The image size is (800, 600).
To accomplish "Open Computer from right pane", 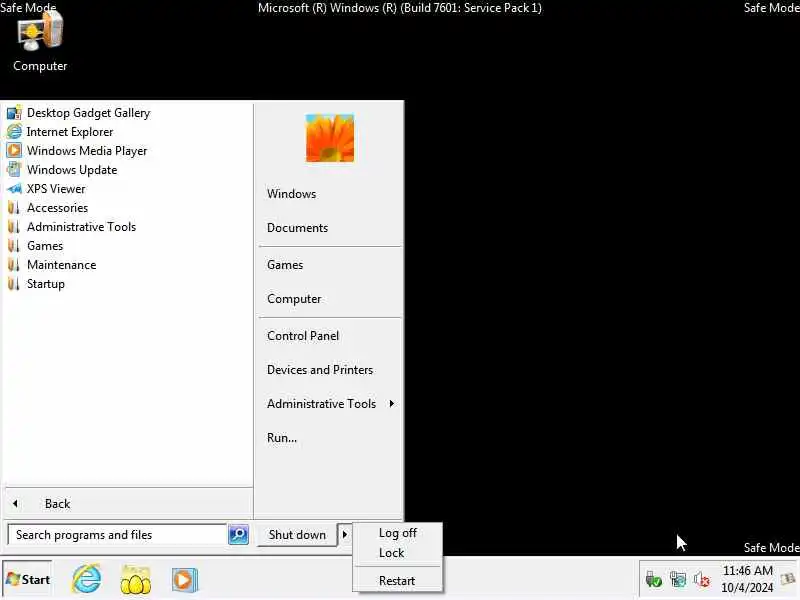I will click(x=294, y=299).
